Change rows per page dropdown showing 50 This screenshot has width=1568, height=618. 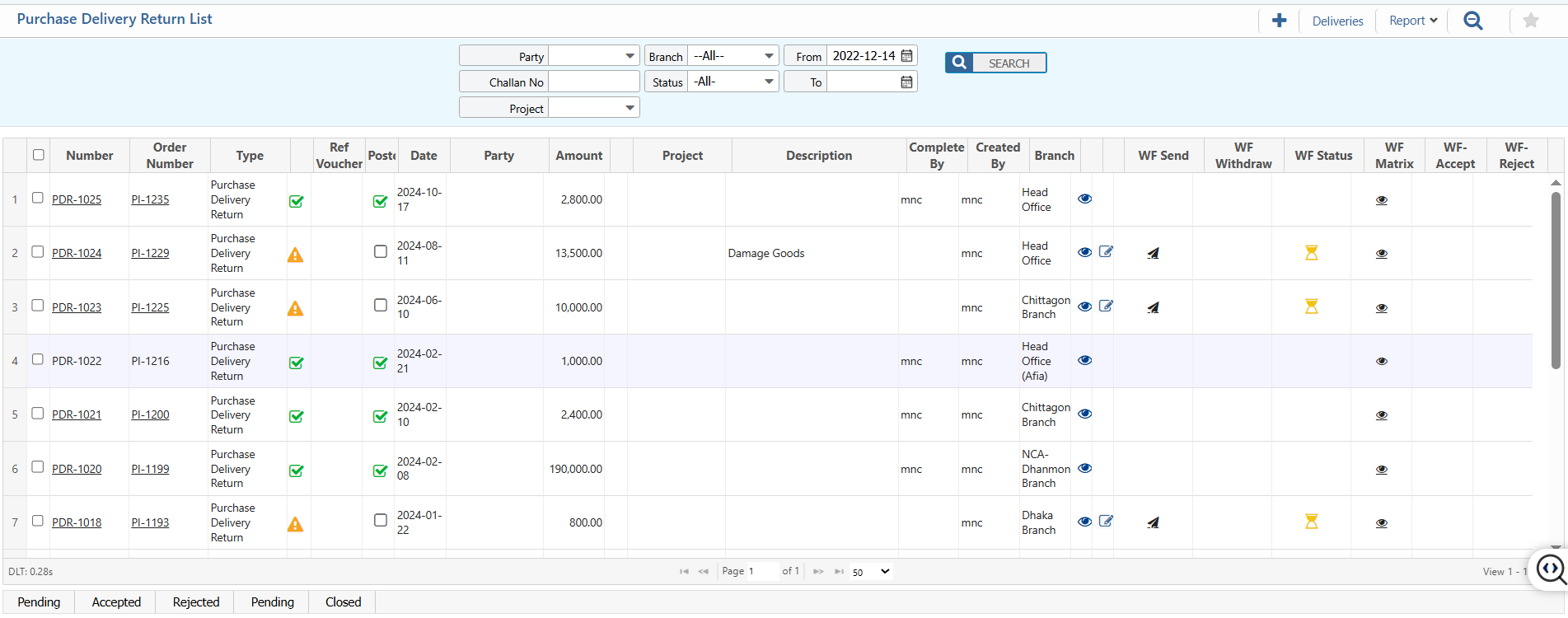click(x=871, y=572)
